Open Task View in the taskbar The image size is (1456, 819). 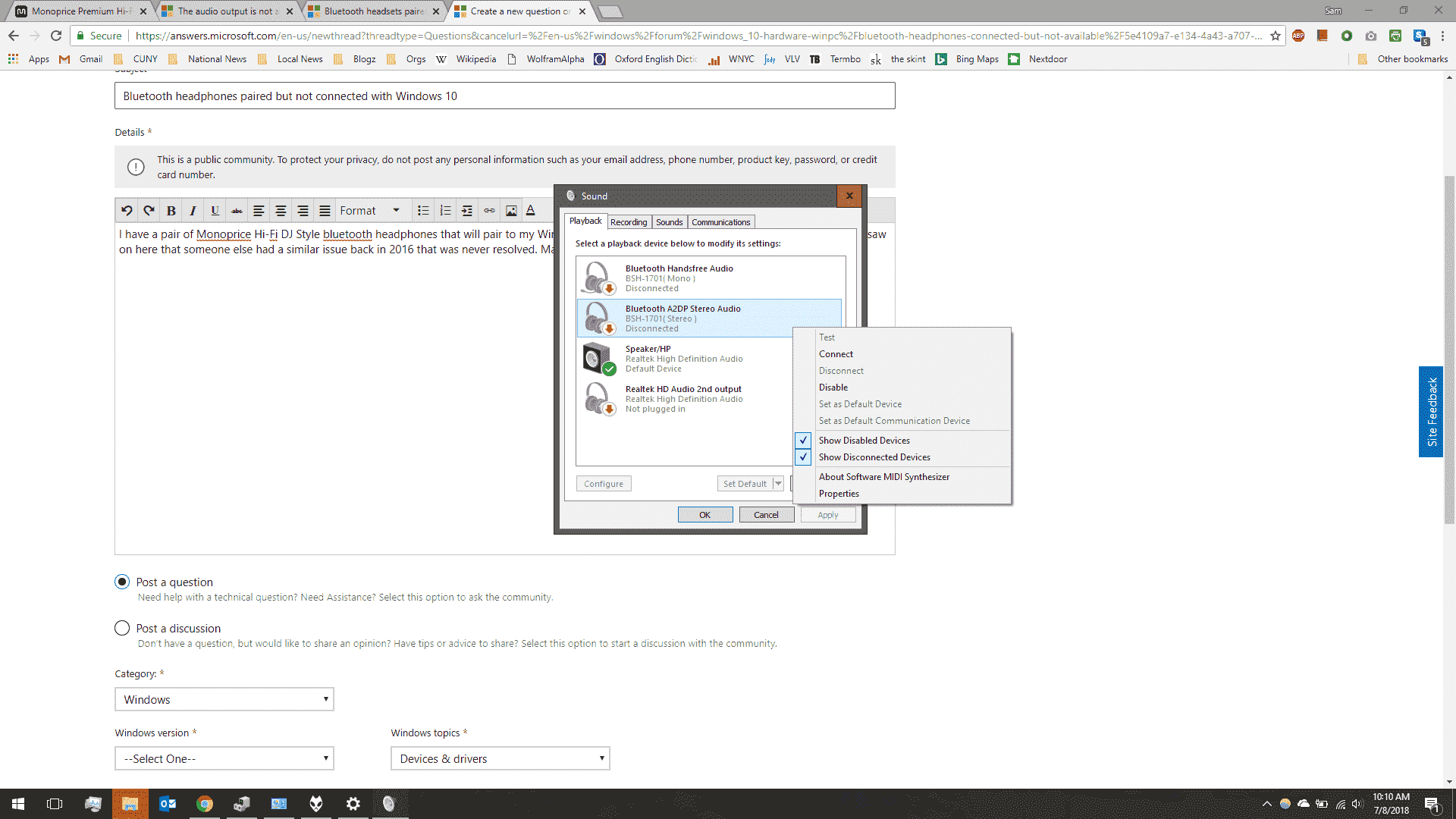[55, 804]
